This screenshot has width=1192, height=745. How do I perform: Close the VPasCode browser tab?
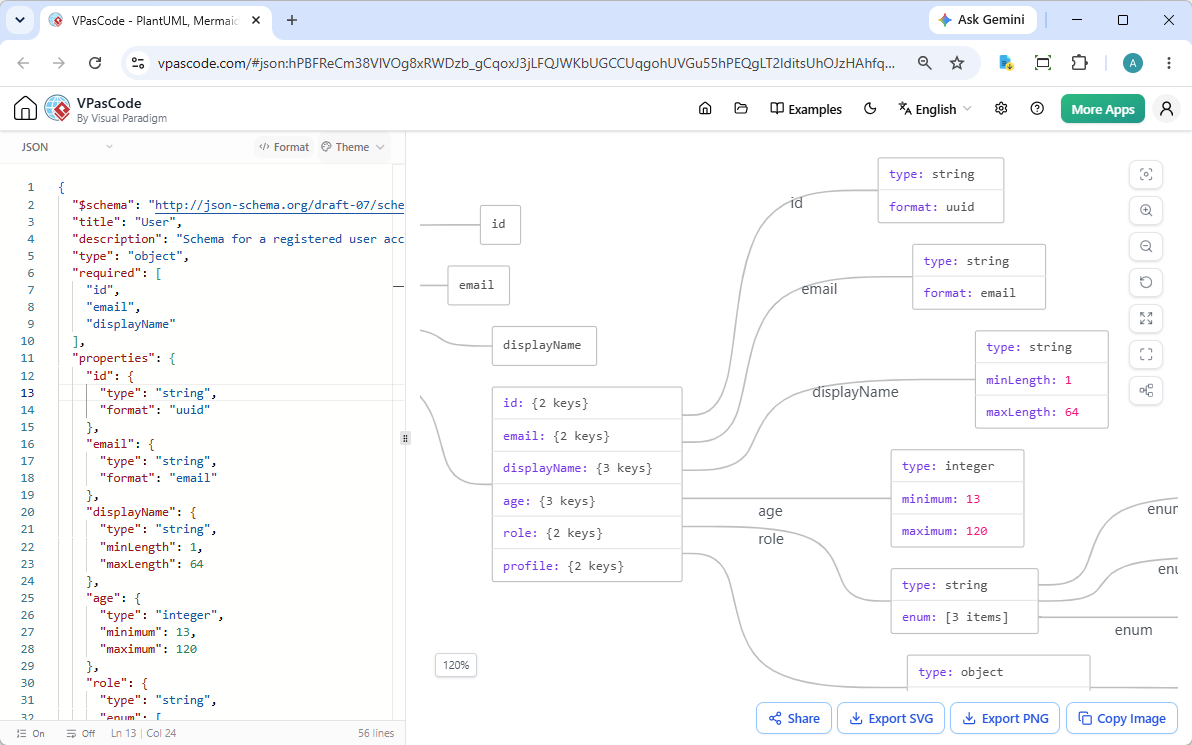point(257,21)
